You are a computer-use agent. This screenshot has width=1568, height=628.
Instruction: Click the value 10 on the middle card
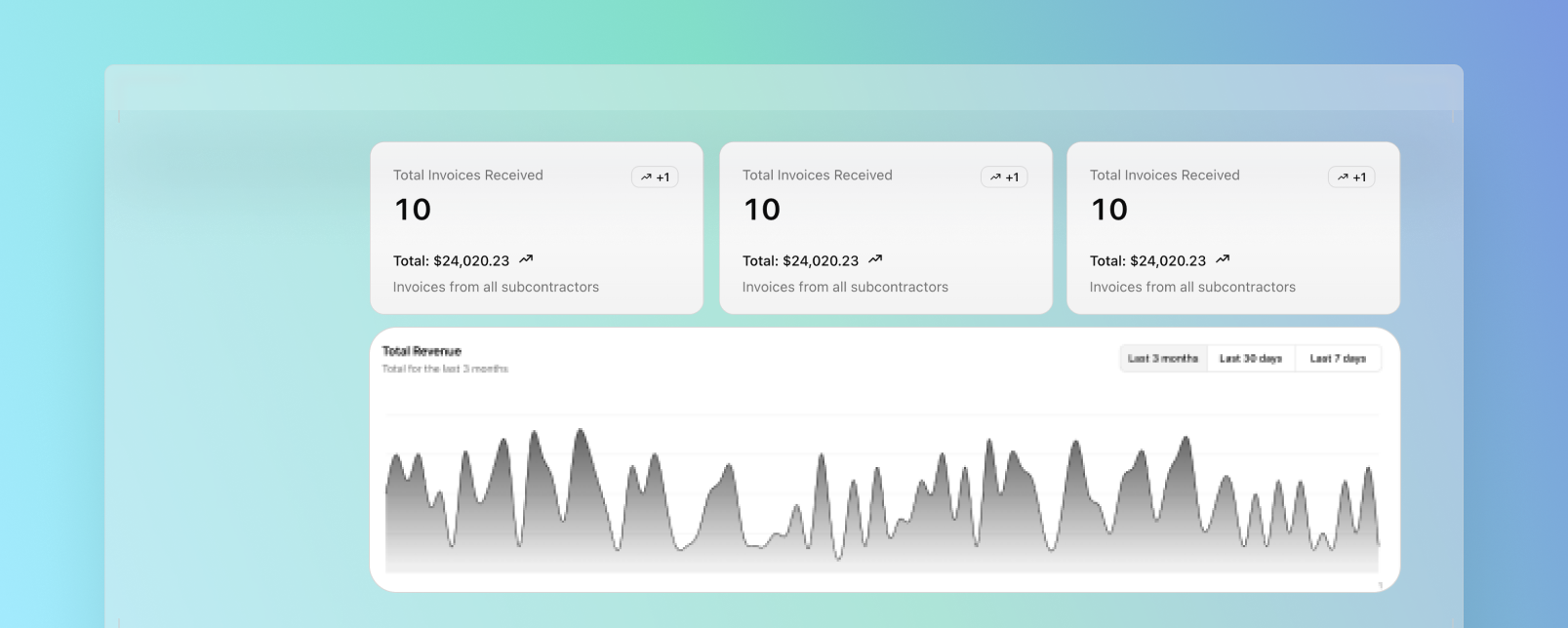tap(762, 210)
